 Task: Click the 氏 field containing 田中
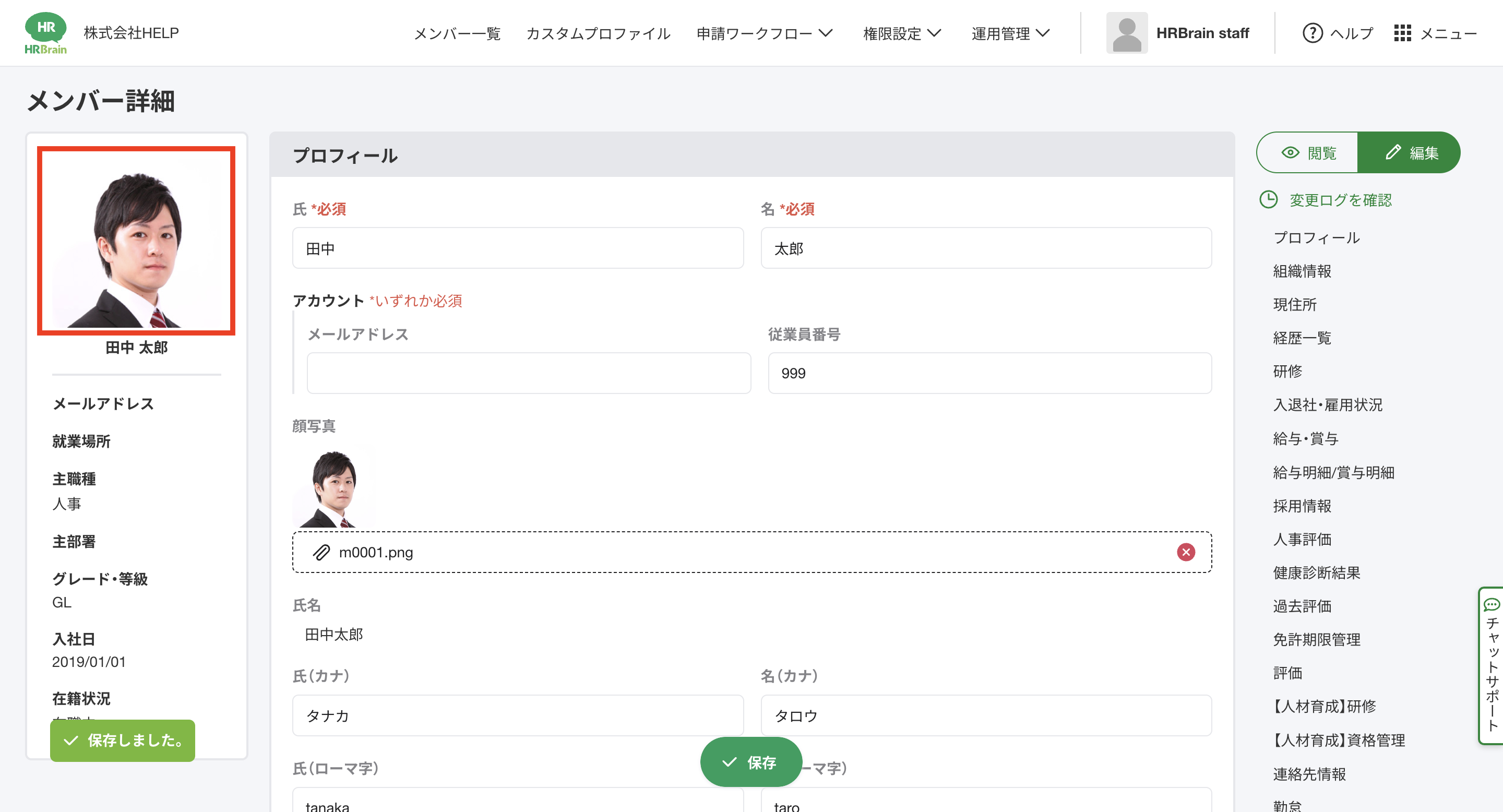coord(518,248)
